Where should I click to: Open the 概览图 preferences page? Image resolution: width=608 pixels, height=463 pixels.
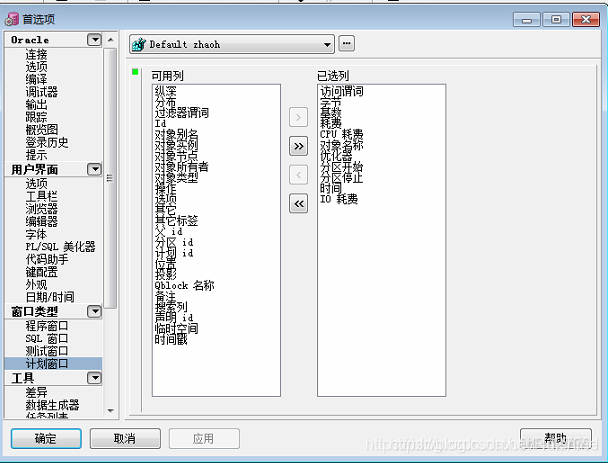(42, 130)
